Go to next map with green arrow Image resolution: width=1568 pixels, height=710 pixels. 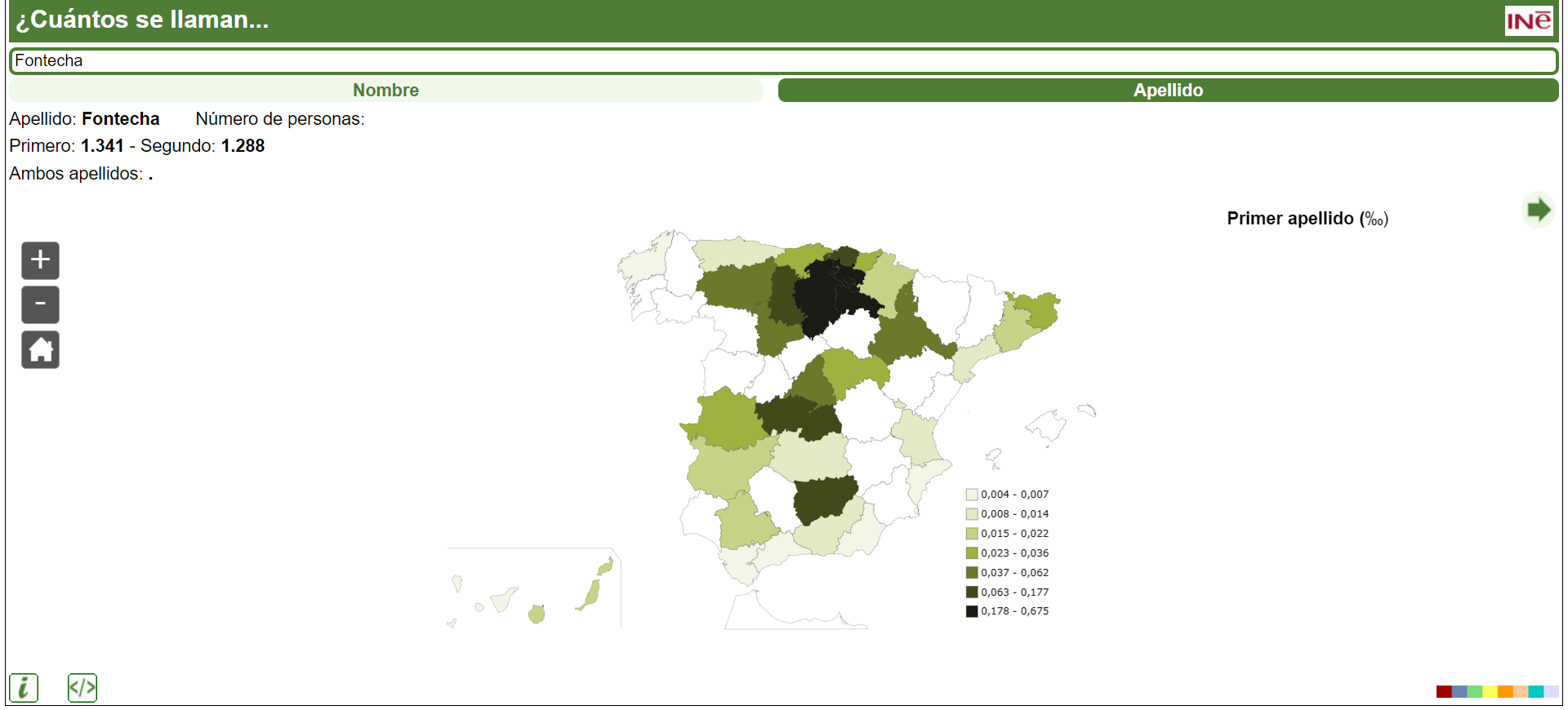1538,210
